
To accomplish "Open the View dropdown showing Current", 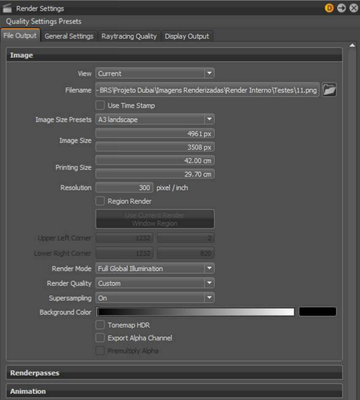I will [155, 73].
